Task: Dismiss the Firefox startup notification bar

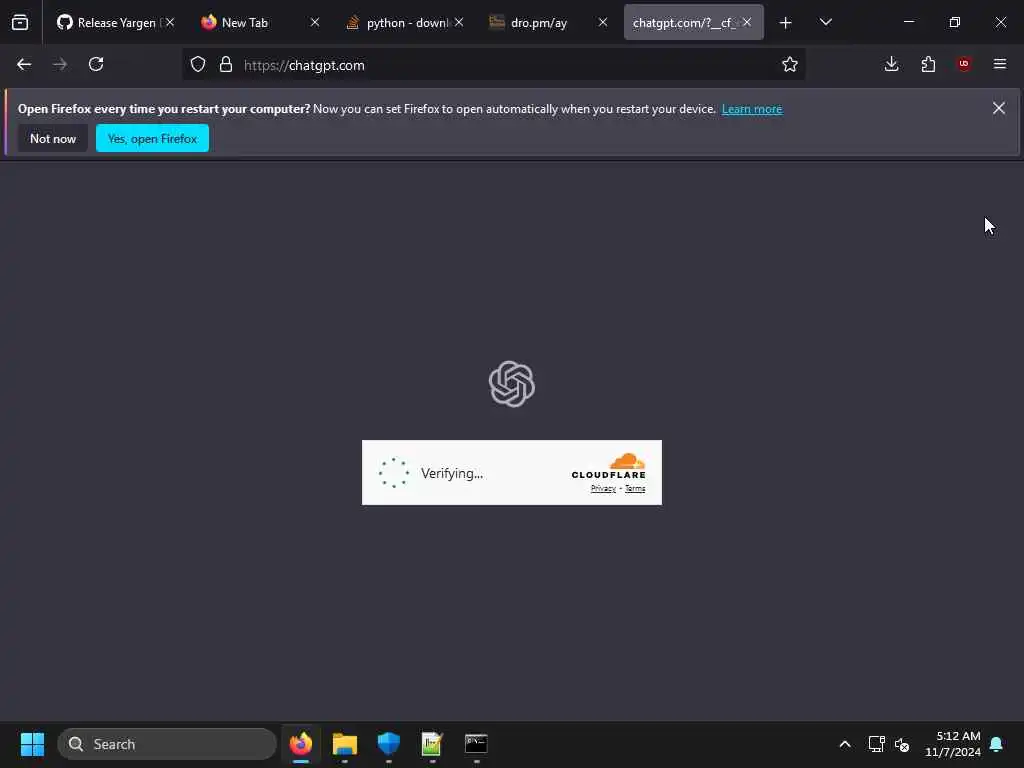Action: point(999,108)
